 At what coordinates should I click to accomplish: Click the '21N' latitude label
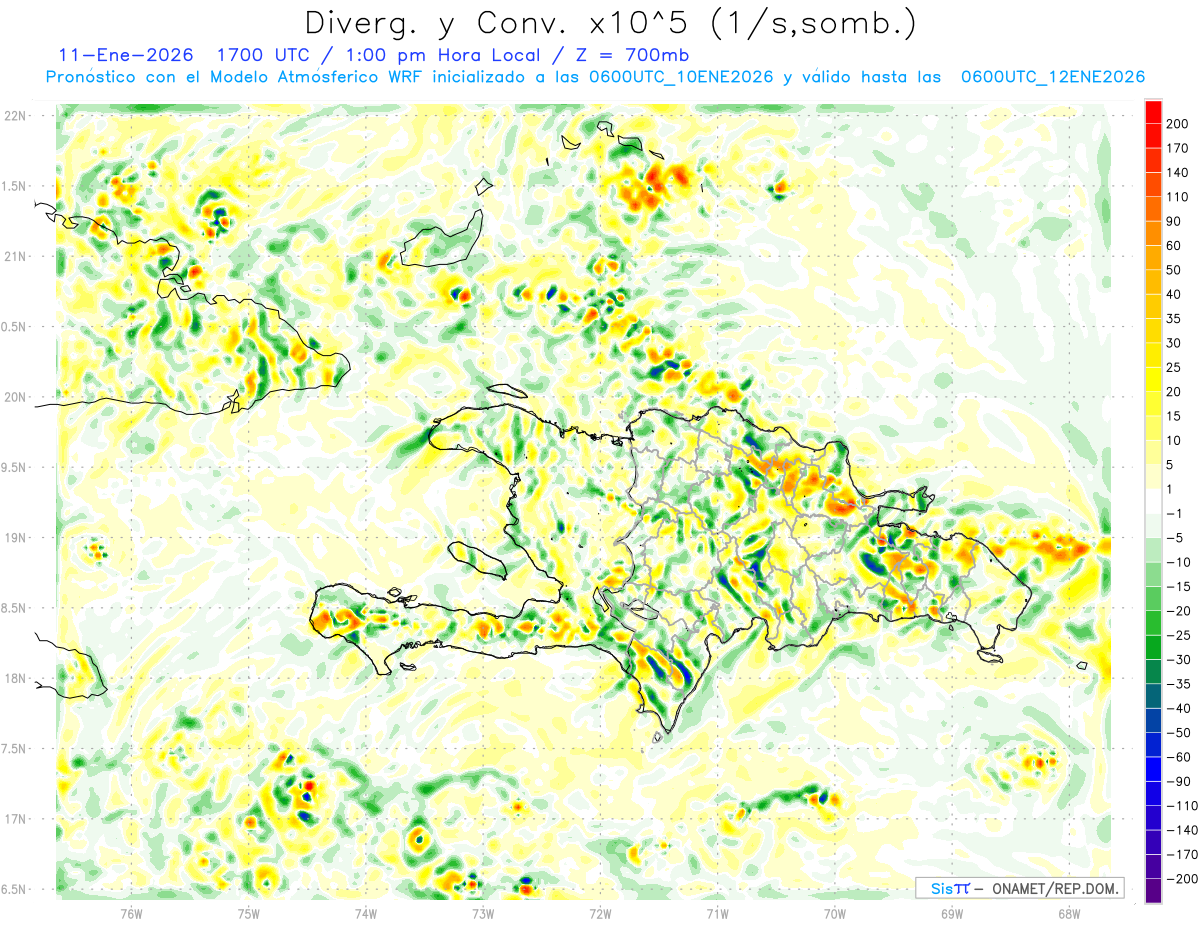pyautogui.click(x=15, y=256)
